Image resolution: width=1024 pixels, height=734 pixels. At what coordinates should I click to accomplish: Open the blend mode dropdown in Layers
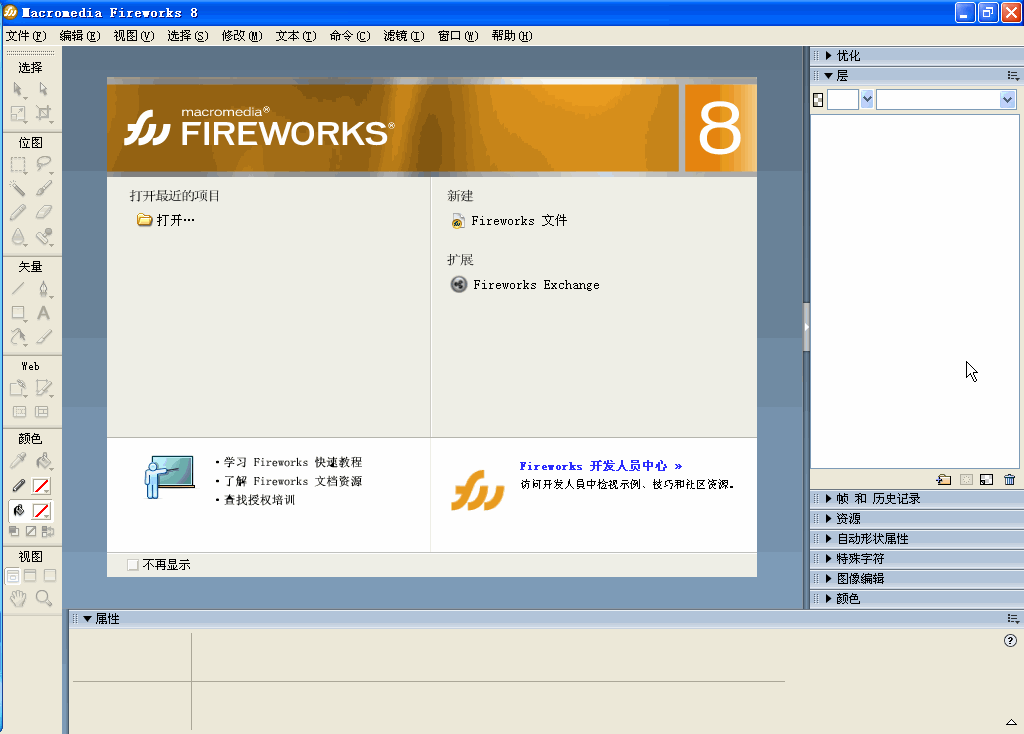coord(1007,100)
